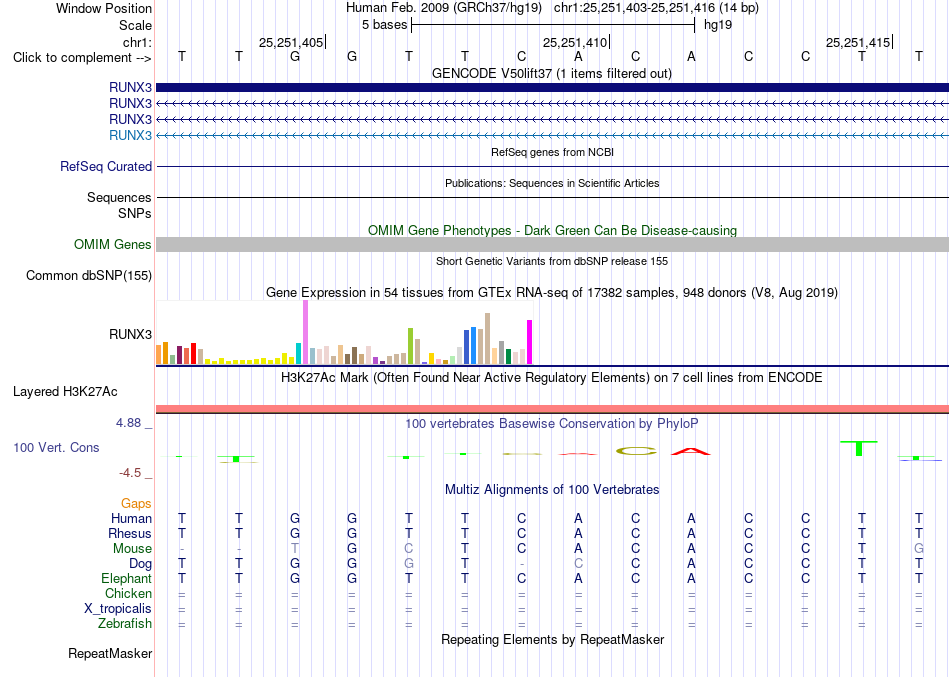Click the Elephant alignment row label

tap(127, 578)
